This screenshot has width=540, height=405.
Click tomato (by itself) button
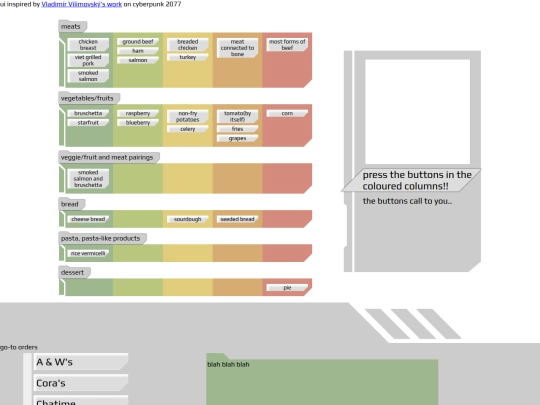point(237,116)
